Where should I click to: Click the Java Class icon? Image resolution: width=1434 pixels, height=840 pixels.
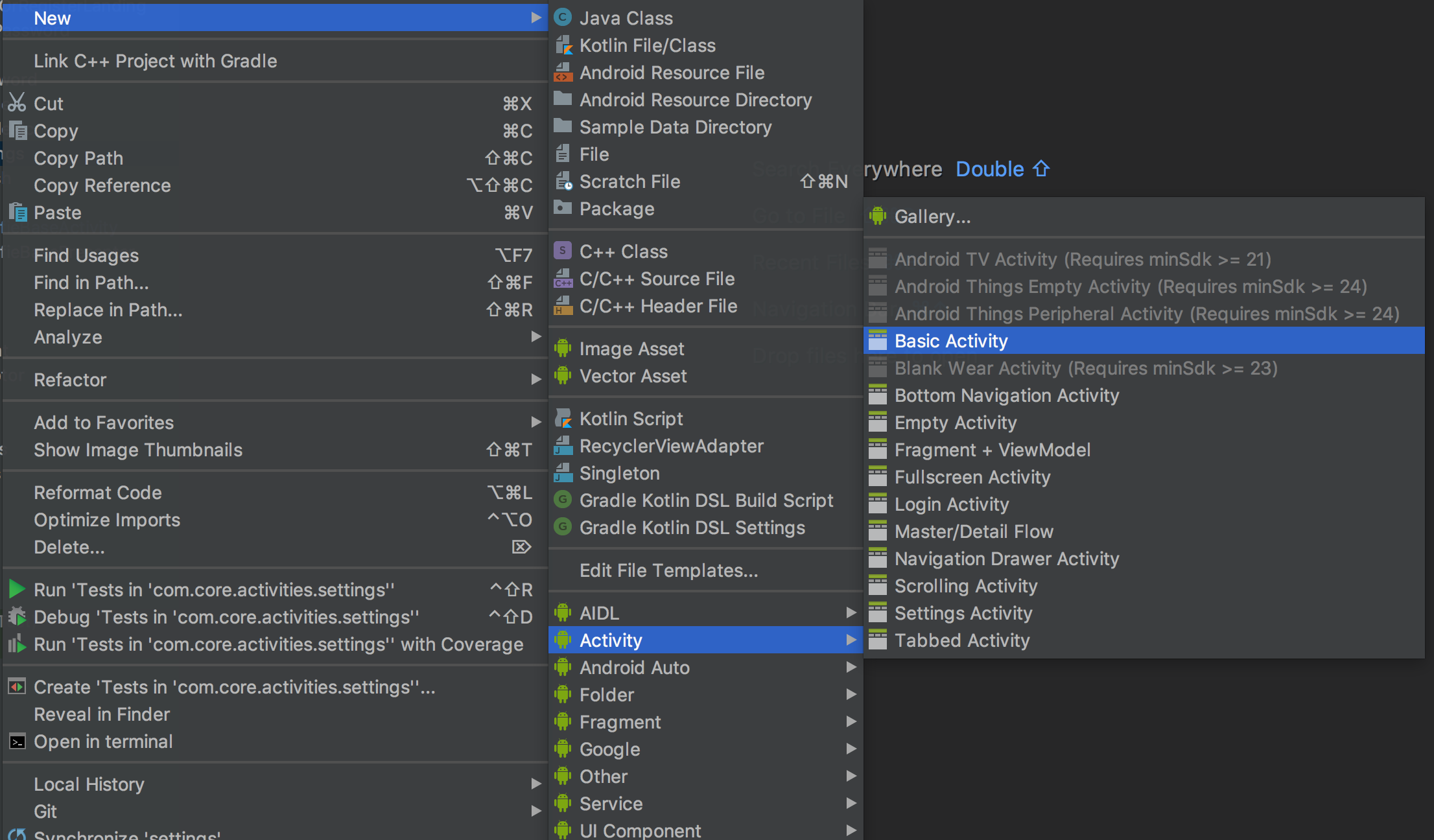pos(563,17)
